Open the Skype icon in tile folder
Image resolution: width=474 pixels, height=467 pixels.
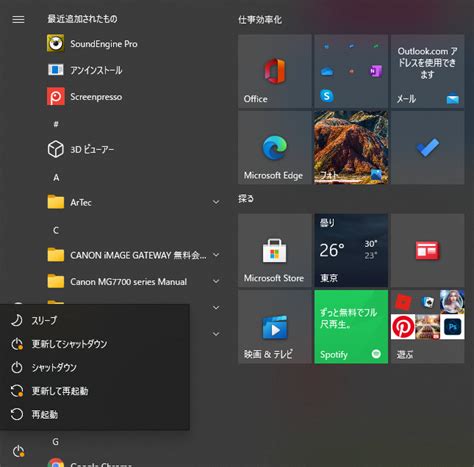click(x=327, y=96)
